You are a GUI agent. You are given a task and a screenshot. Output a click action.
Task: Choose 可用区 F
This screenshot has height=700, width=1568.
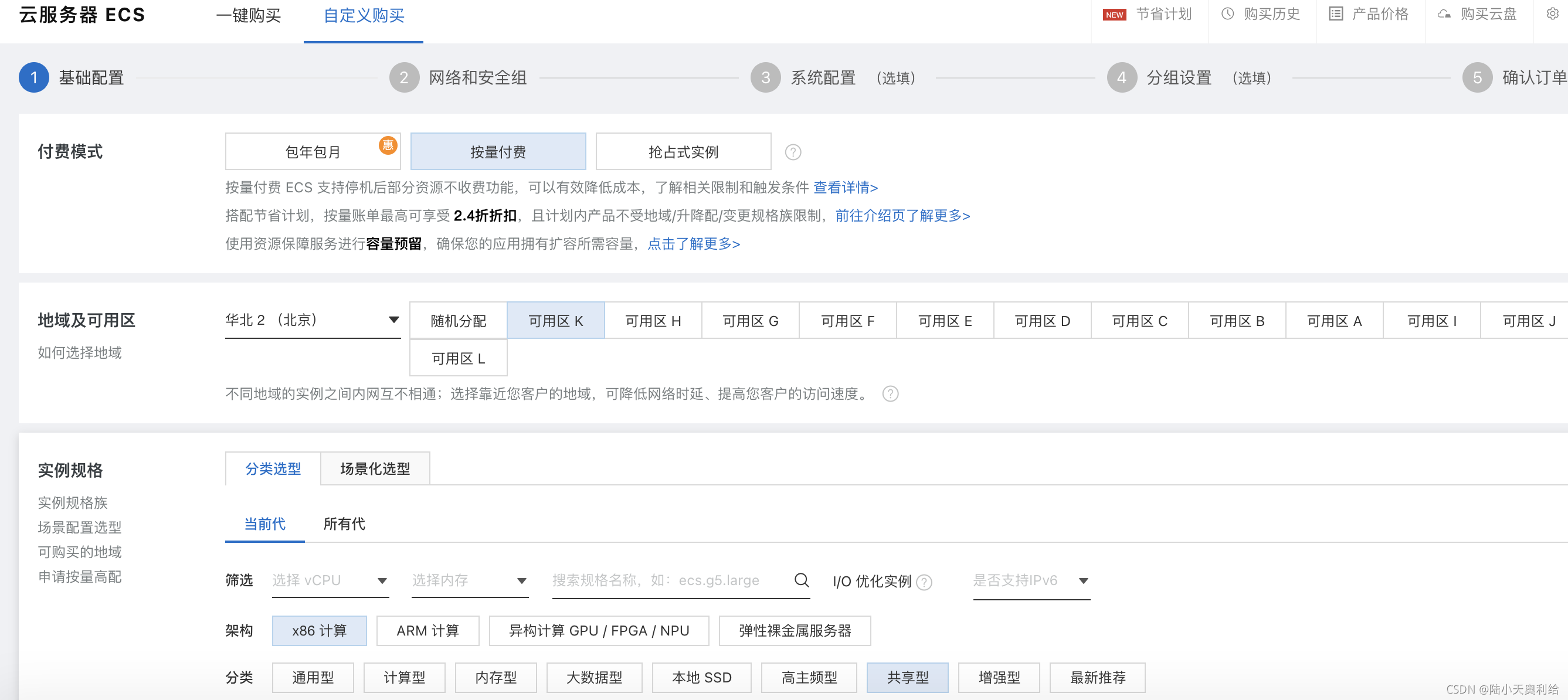(x=847, y=321)
